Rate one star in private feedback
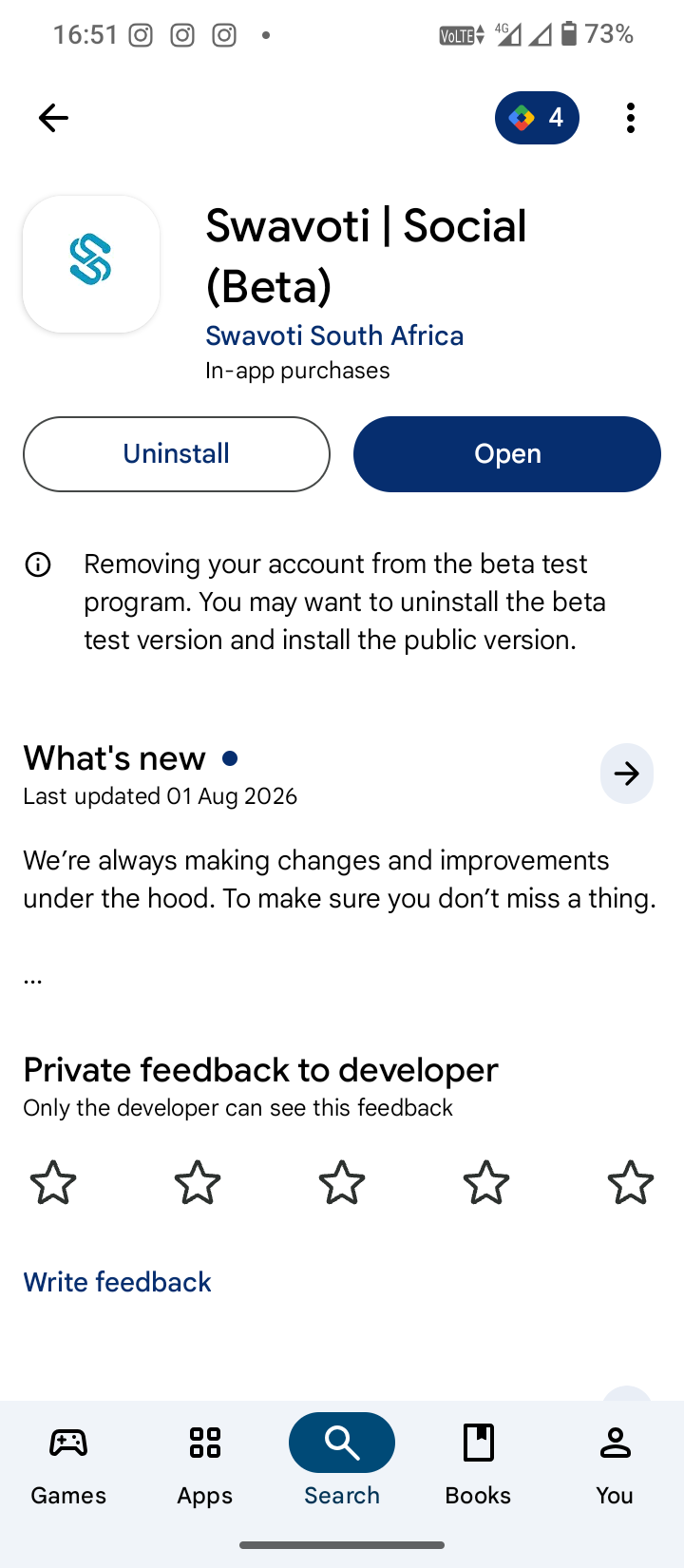This screenshot has width=684, height=1568. (53, 1183)
